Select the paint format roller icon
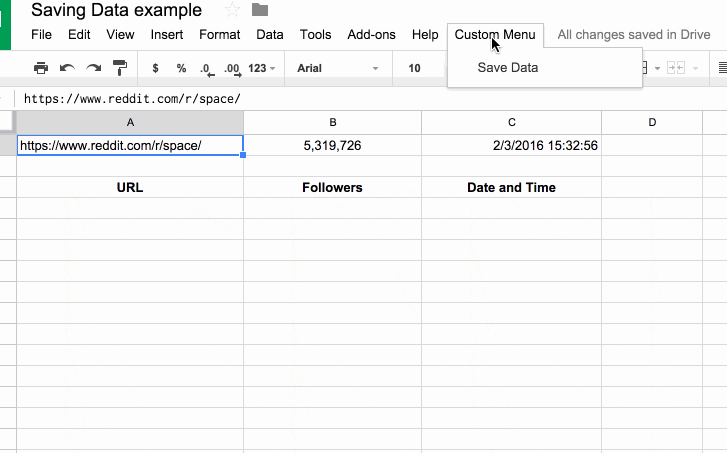 click(x=120, y=68)
